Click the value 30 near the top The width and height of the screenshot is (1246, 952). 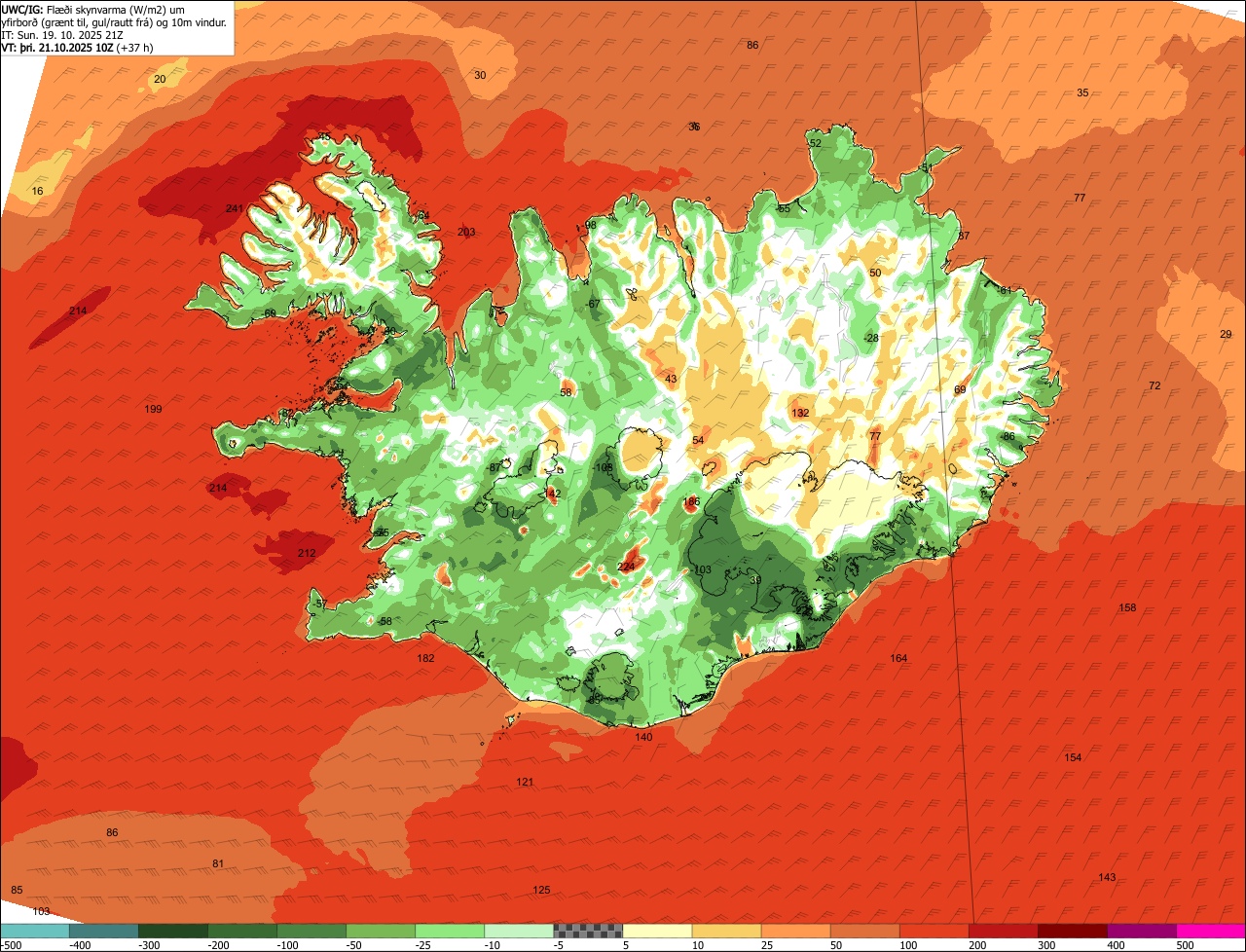[480, 75]
